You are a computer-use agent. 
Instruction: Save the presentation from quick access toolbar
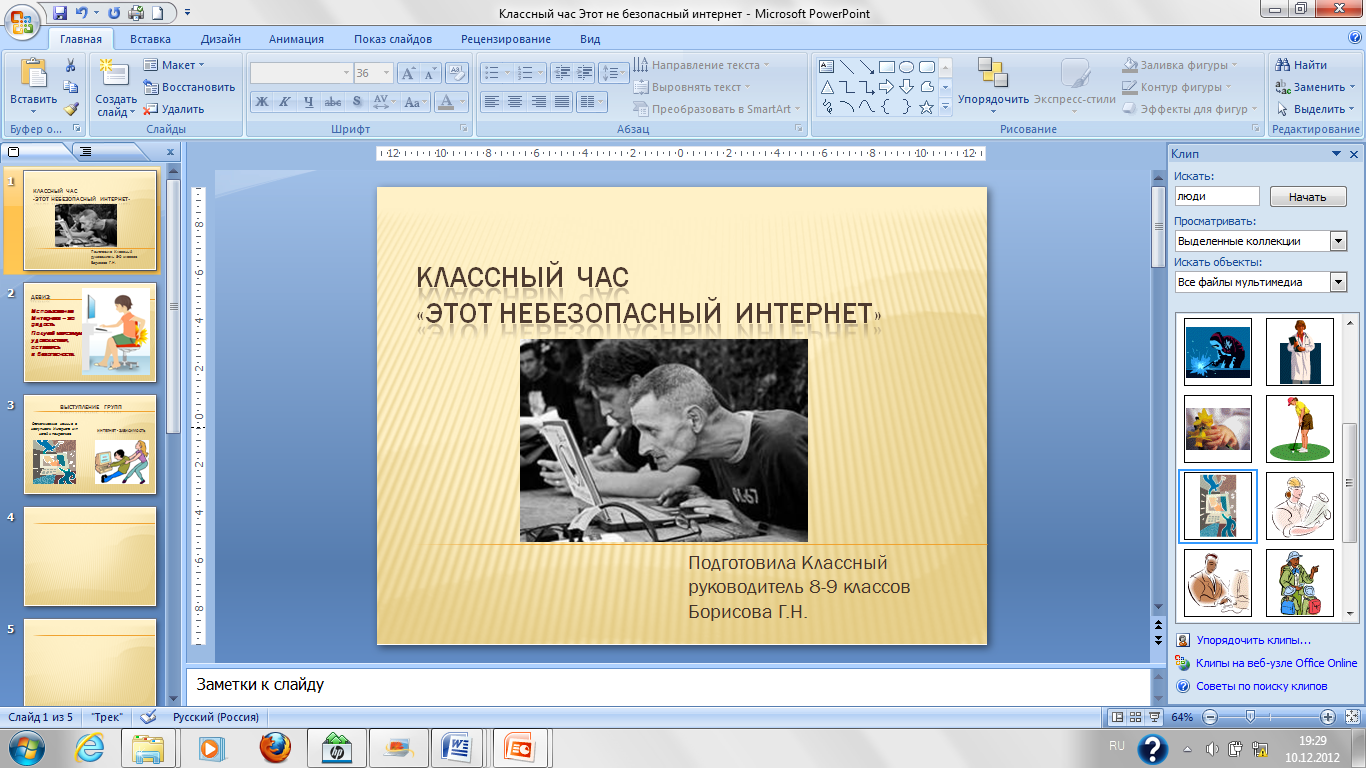click(x=59, y=13)
